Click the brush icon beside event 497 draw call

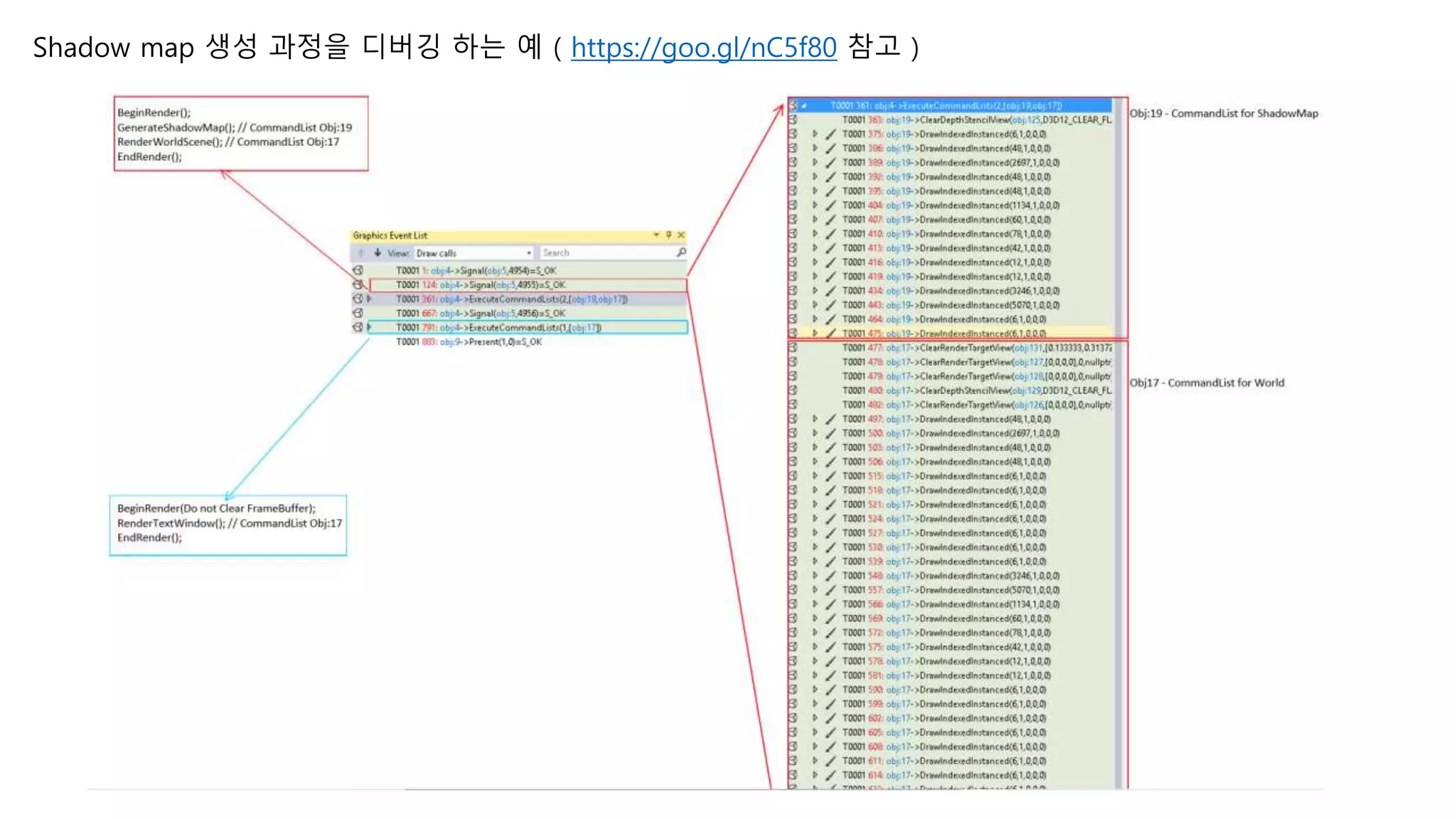830,419
